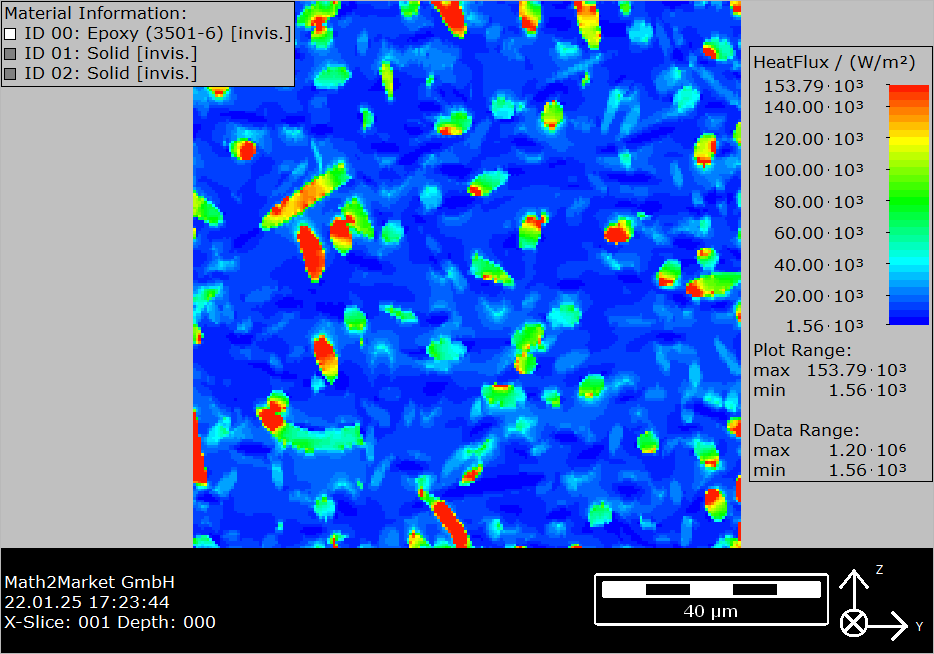Click the 60.00·10³ scale label
The image size is (934, 654).
coord(818,233)
